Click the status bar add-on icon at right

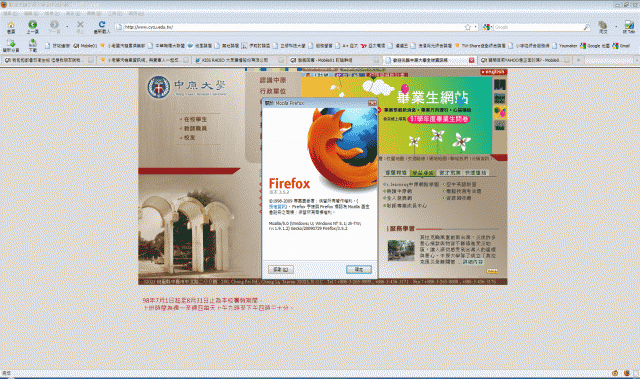[615, 373]
